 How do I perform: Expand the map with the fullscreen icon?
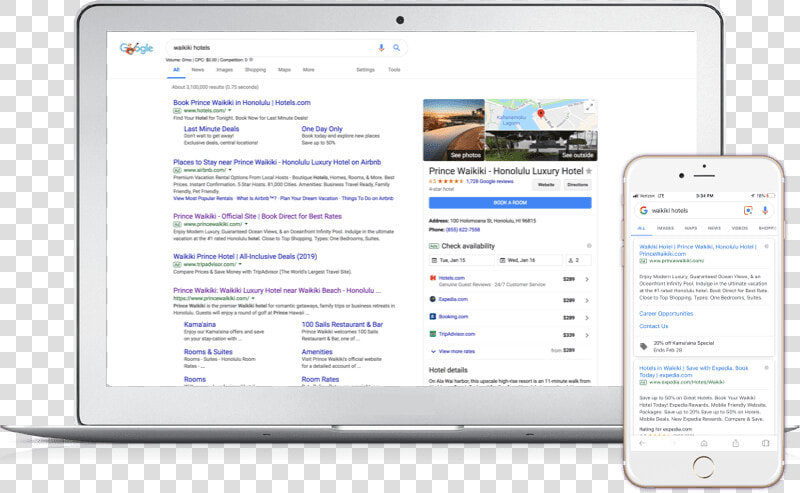point(589,107)
